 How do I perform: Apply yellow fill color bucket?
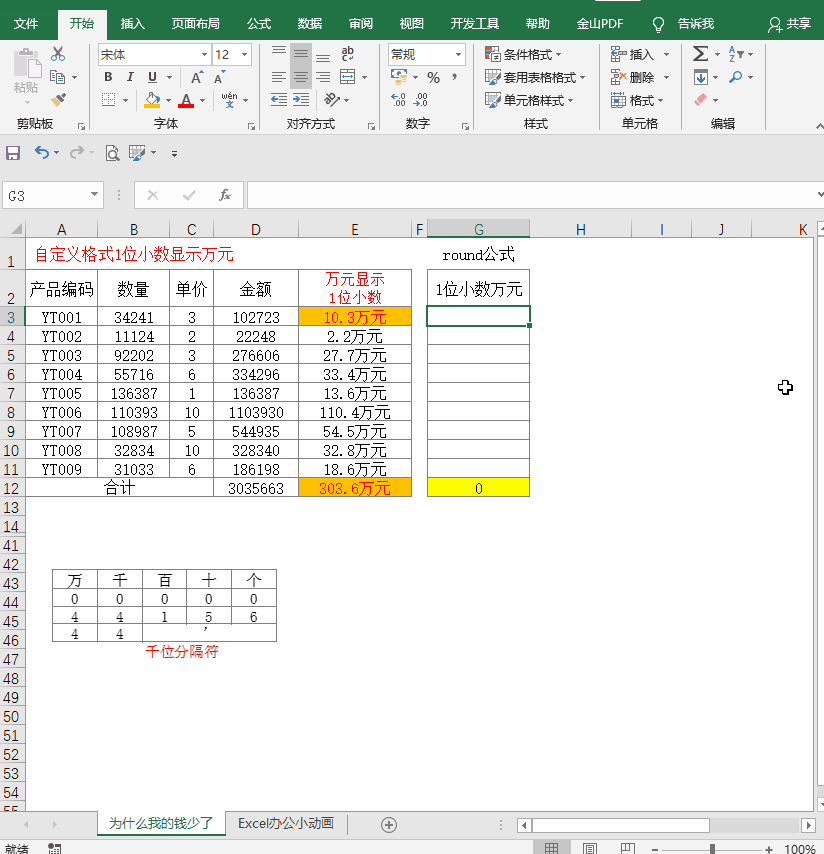click(152, 100)
